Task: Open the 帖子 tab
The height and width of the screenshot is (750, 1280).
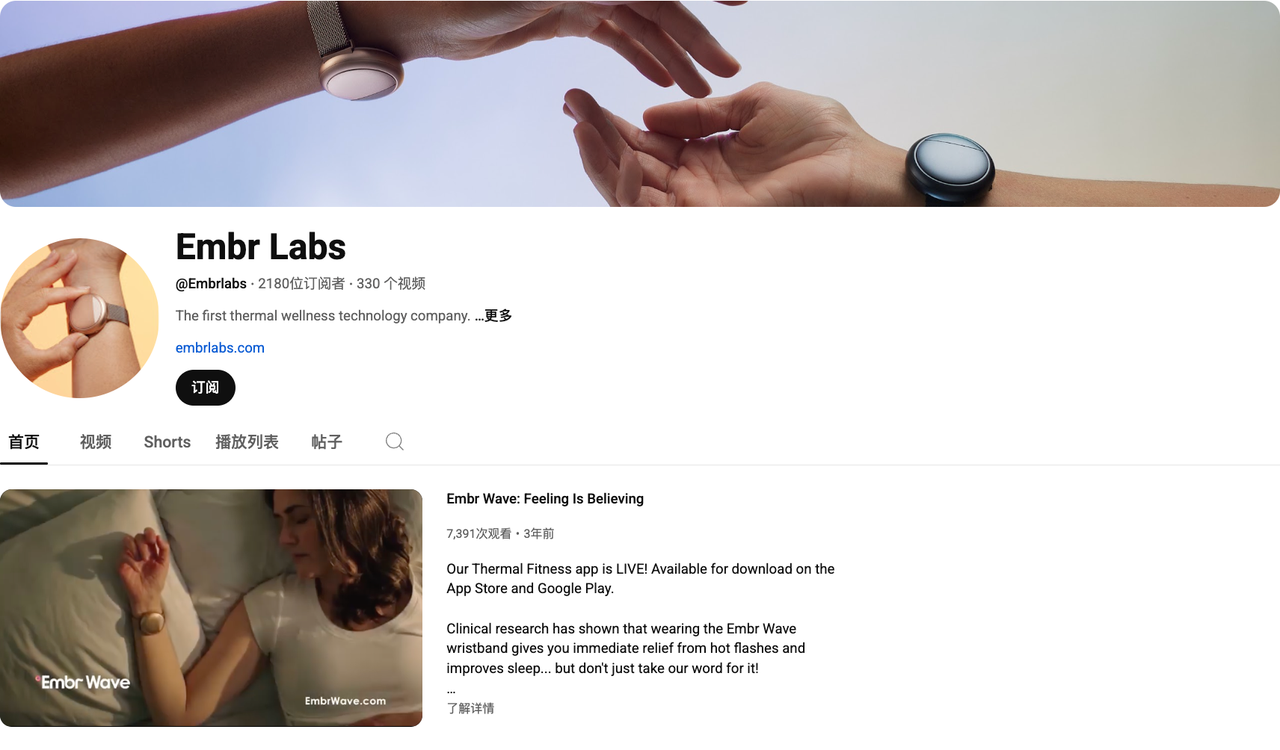Action: (327, 442)
